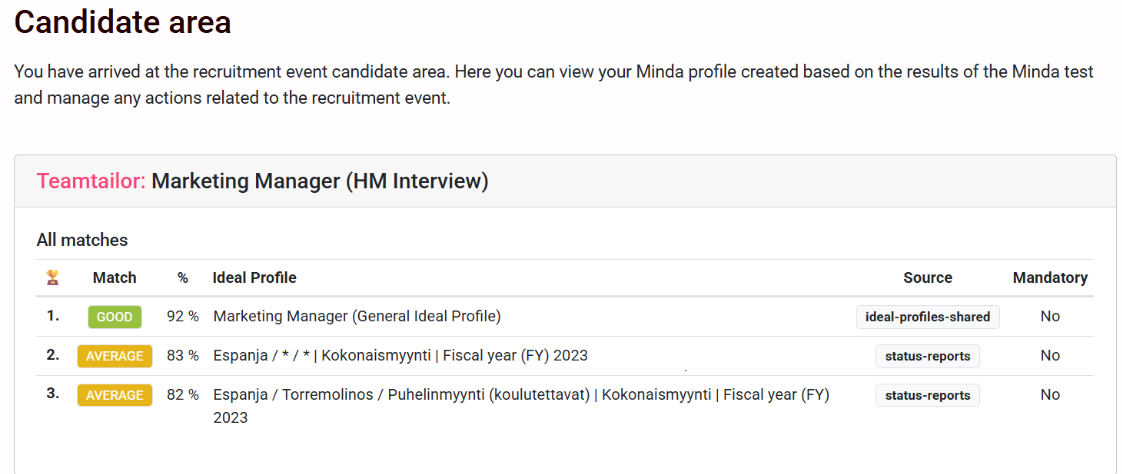Click the trophy rank icon header
Image resolution: width=1122 pixels, height=474 pixels.
click(53, 277)
